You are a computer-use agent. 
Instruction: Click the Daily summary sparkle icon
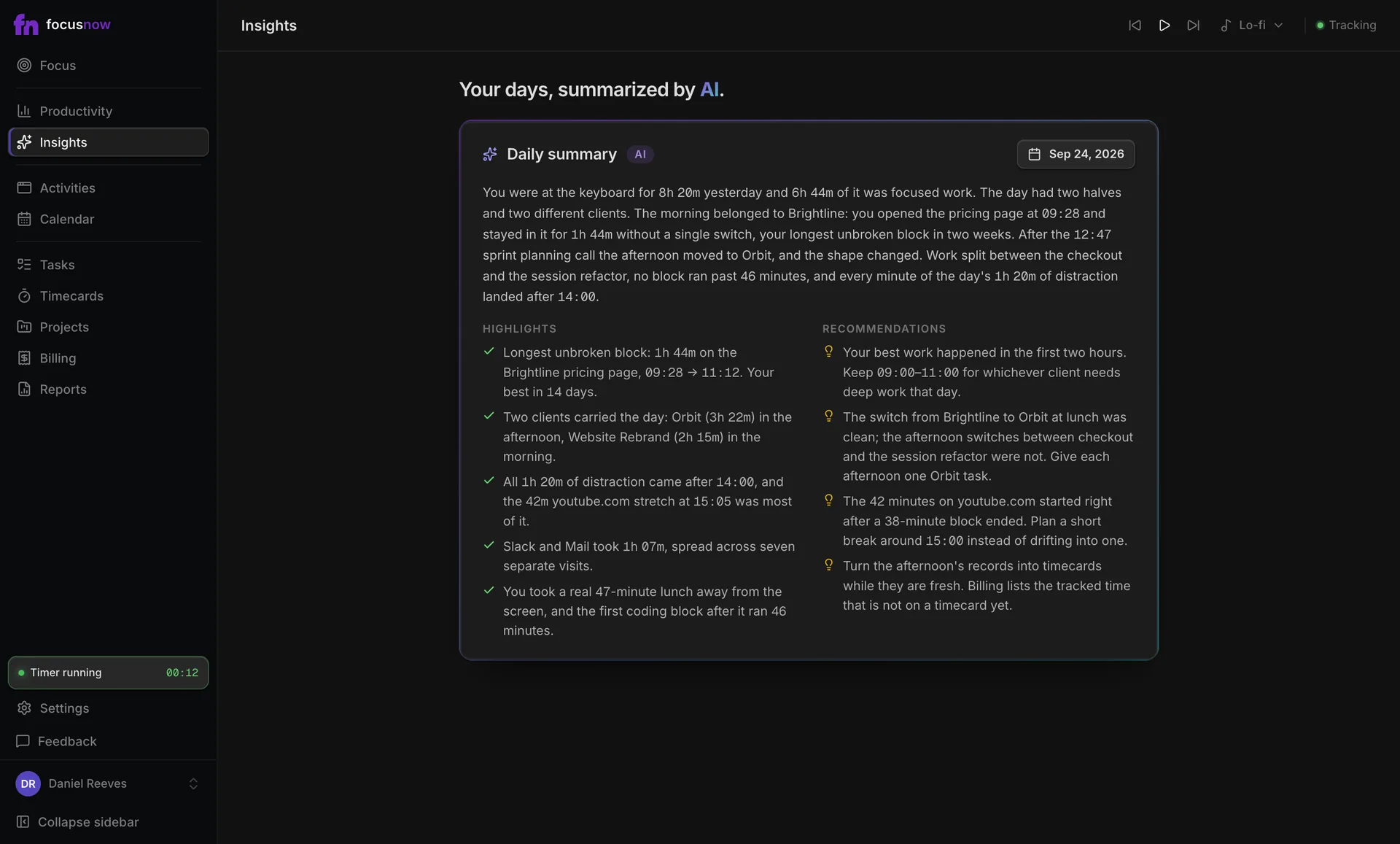(490, 154)
